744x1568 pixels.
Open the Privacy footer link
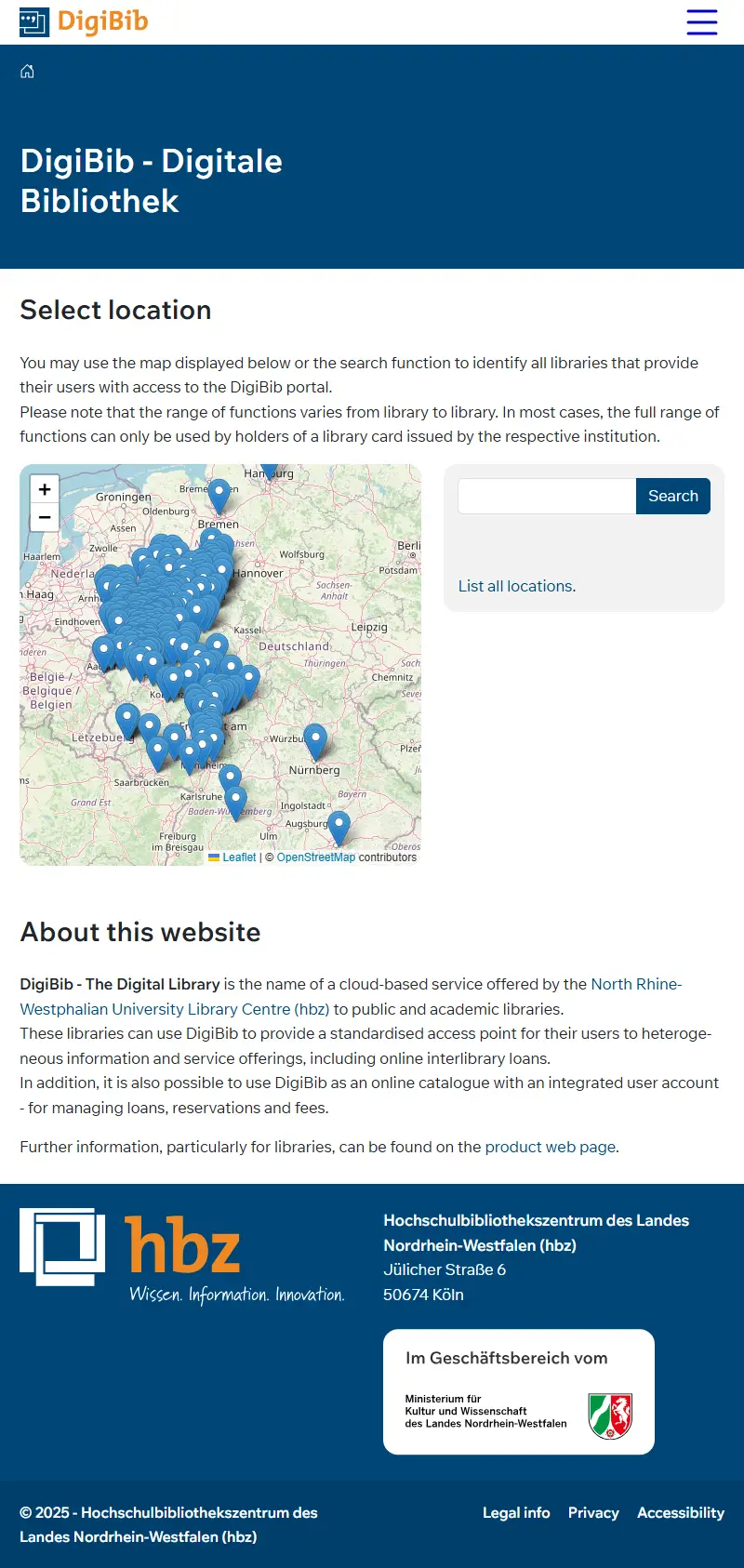click(x=593, y=1513)
